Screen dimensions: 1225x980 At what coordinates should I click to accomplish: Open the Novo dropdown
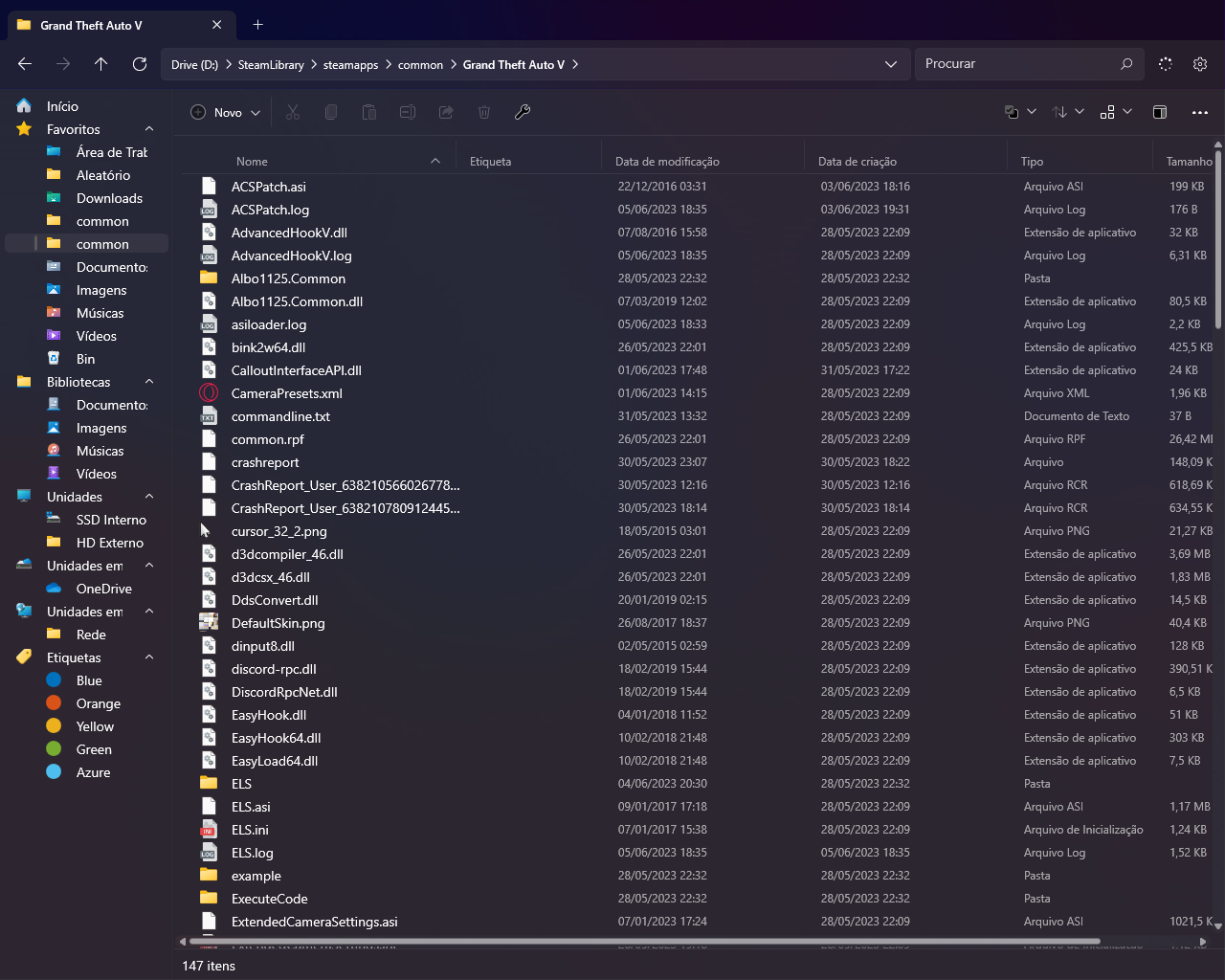226,112
